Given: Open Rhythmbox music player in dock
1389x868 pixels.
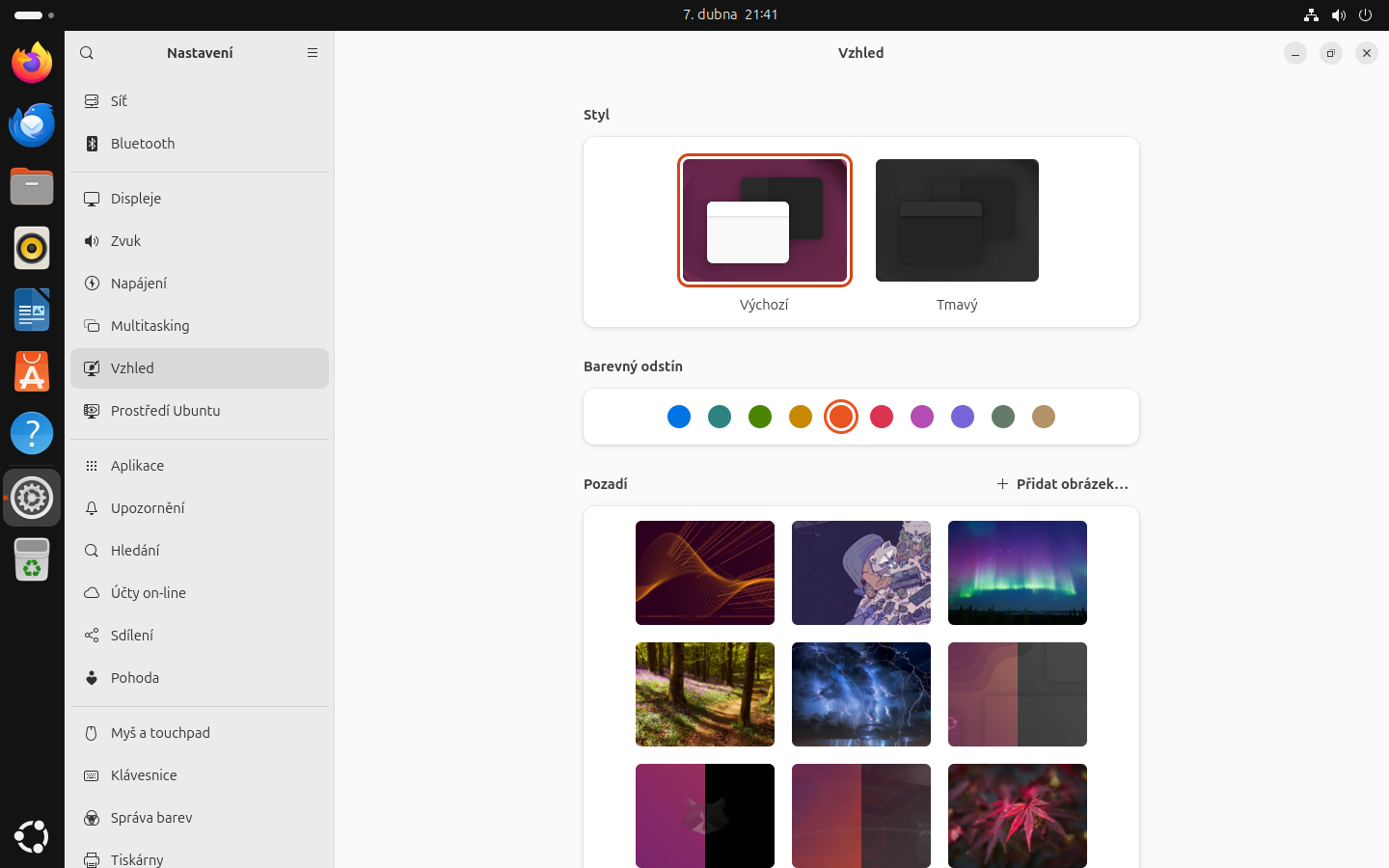Looking at the screenshot, I should (32, 249).
